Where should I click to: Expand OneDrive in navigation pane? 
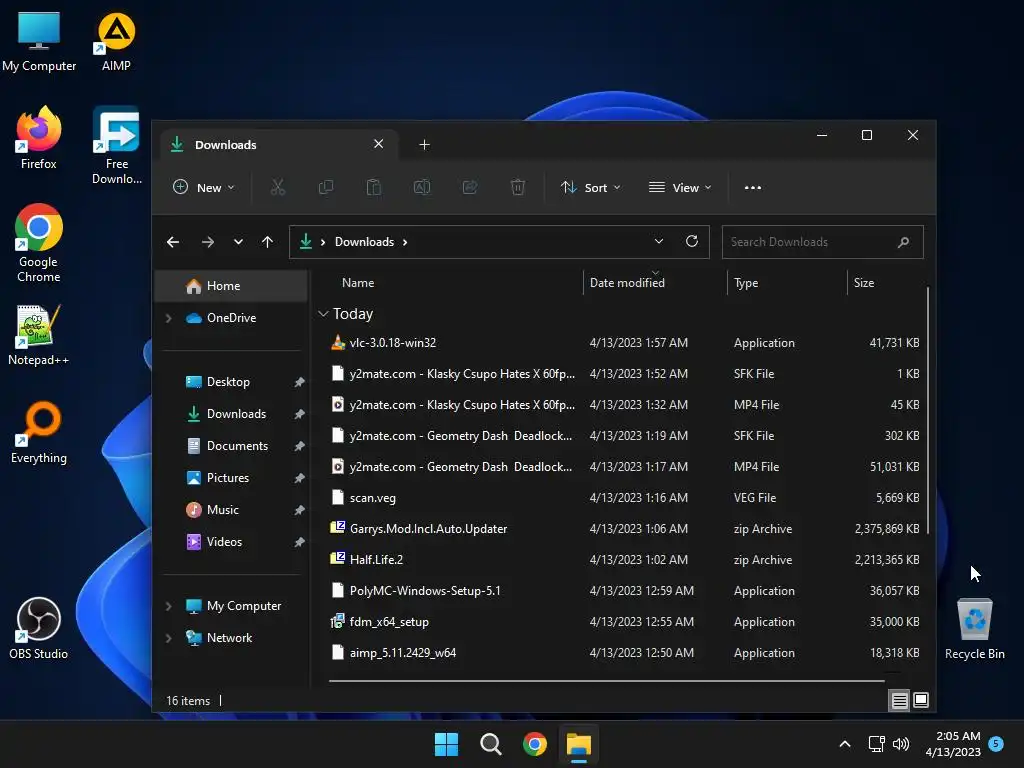click(x=168, y=318)
